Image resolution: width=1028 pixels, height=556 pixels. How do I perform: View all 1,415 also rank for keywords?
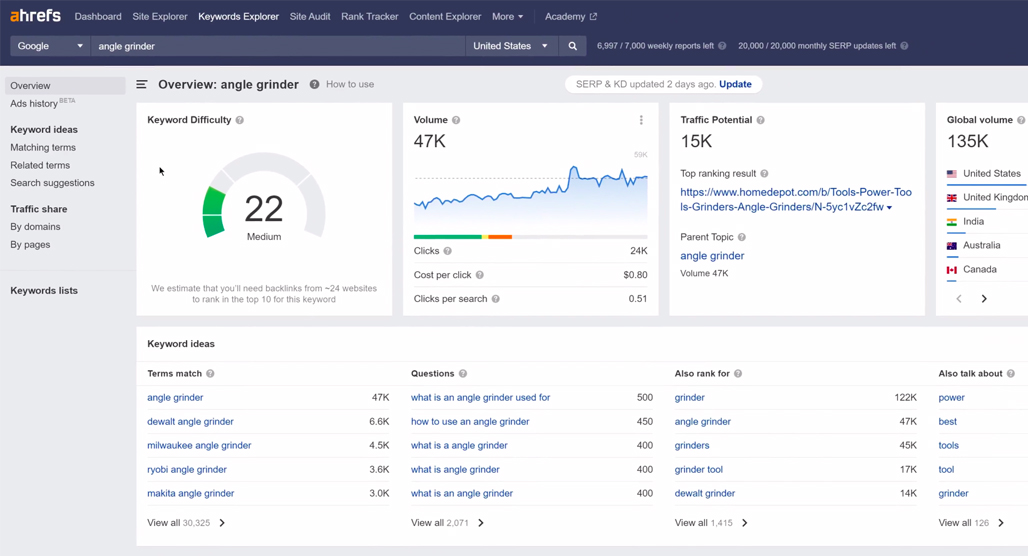[x=711, y=523]
